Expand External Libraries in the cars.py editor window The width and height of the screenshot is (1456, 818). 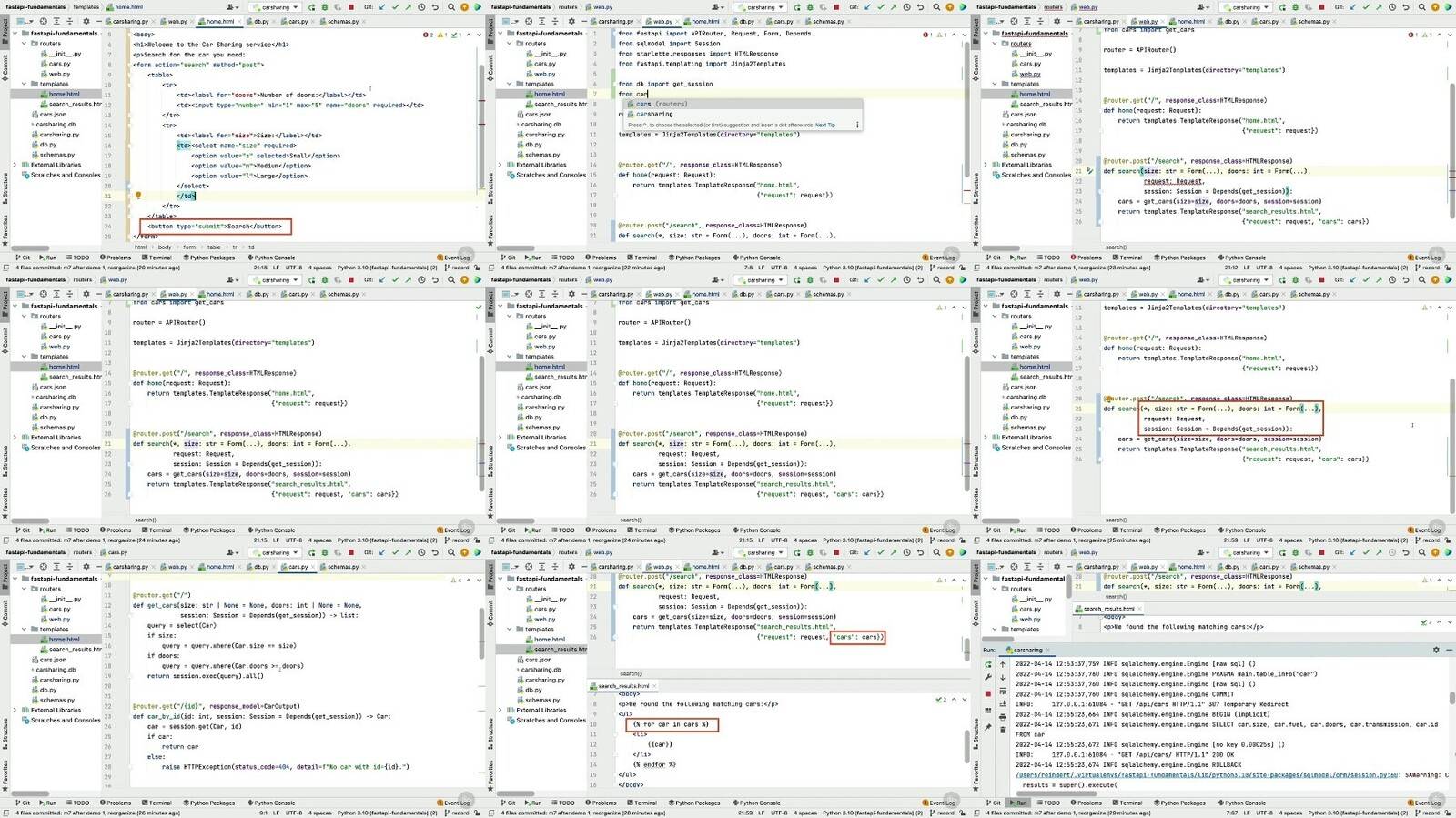pos(15,710)
